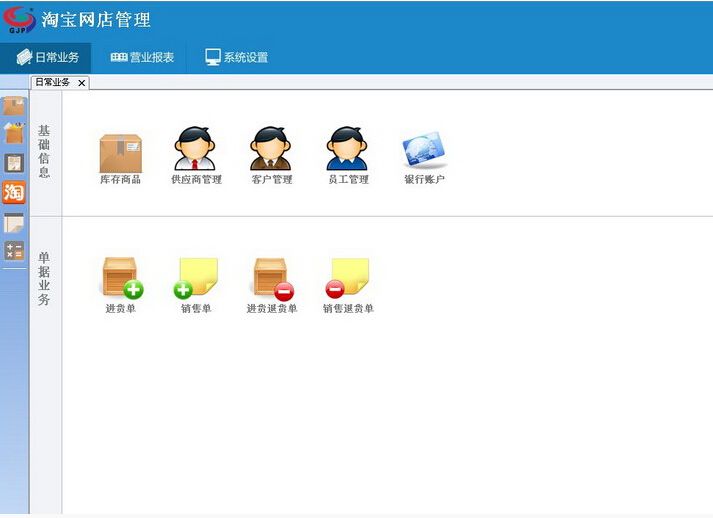Click the sidebar cardboard box icon
The image size is (713, 518).
point(14,106)
